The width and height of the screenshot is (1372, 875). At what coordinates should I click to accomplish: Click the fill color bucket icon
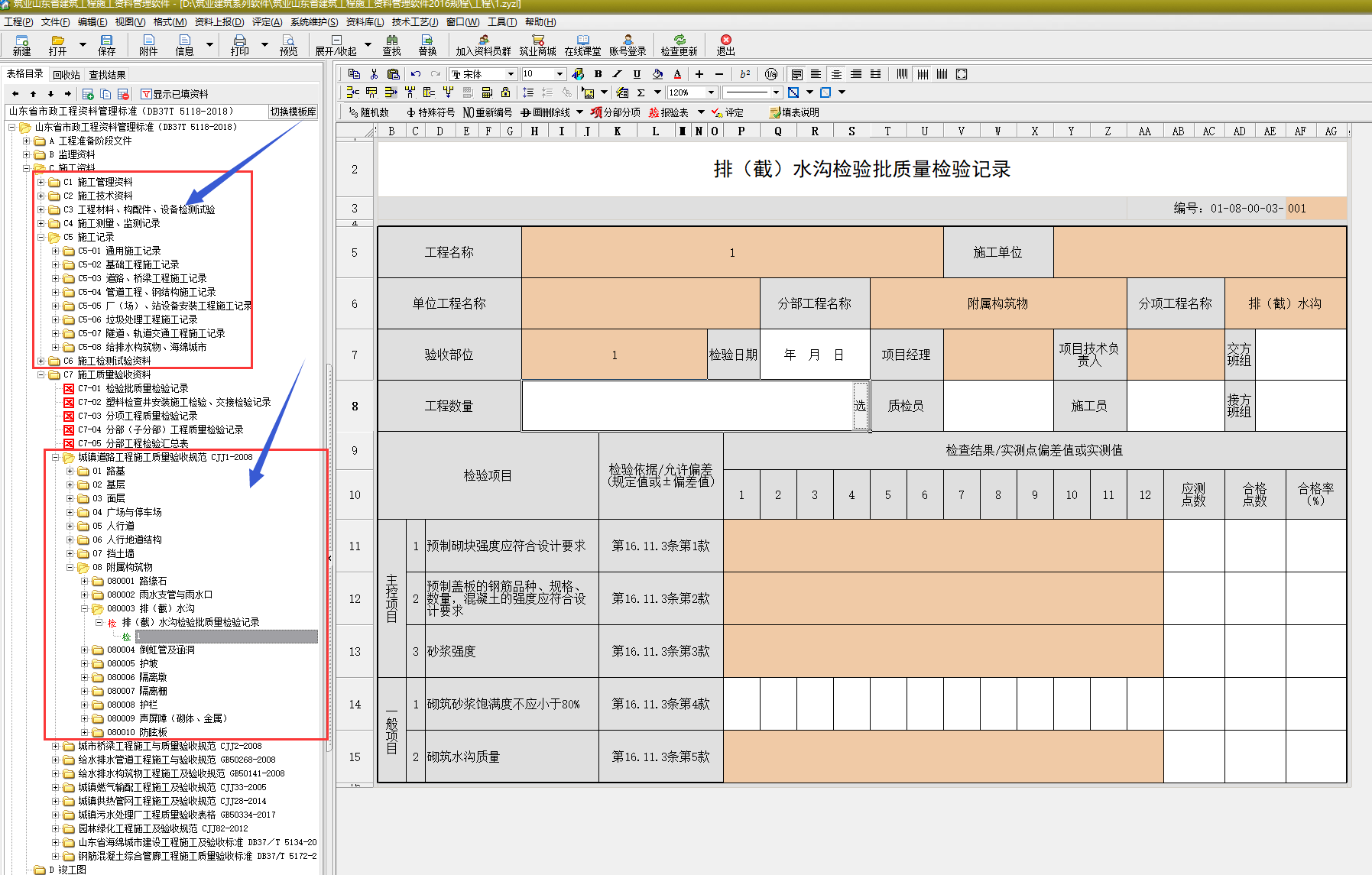tap(657, 74)
